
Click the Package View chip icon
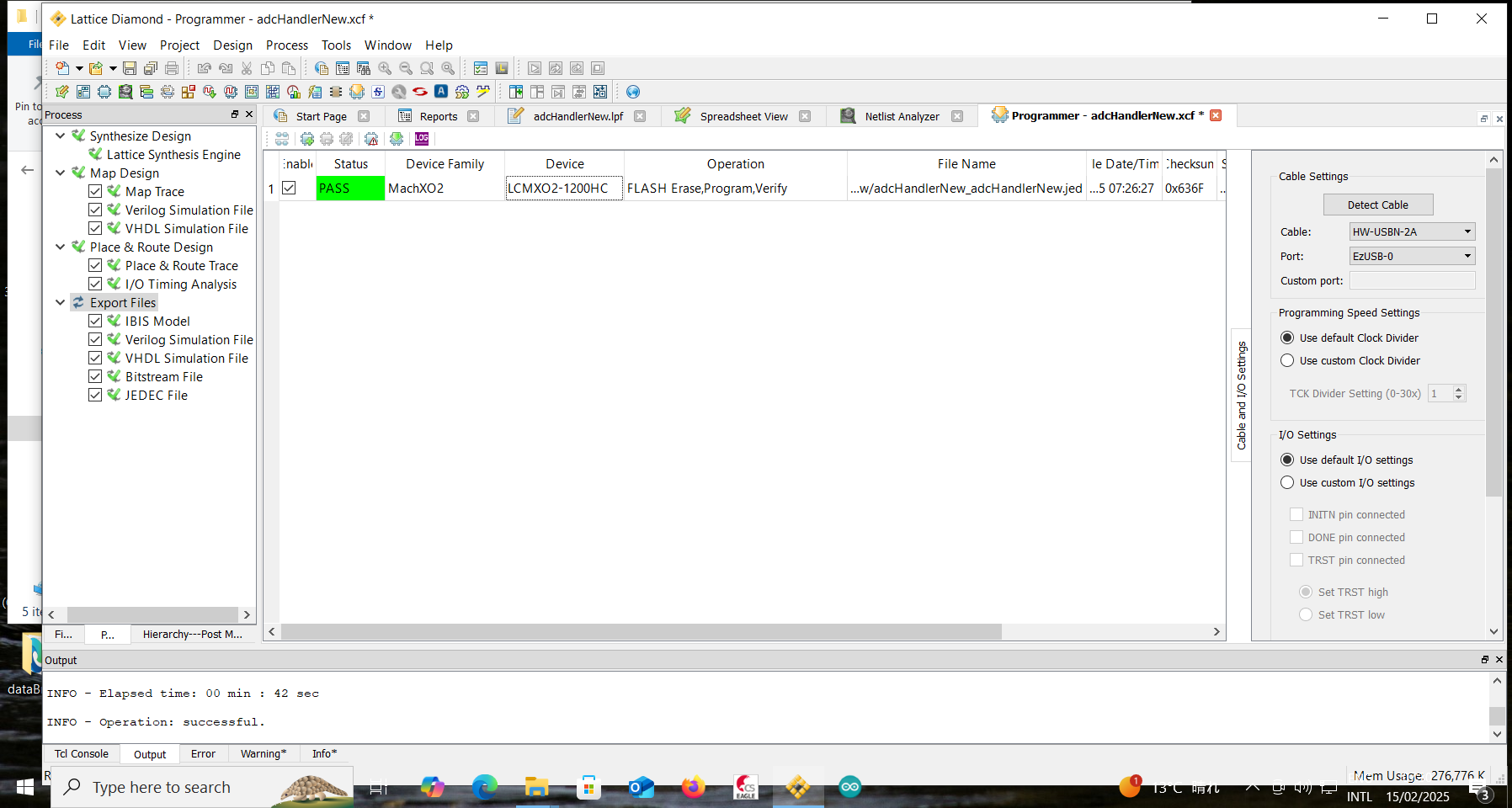[104, 92]
